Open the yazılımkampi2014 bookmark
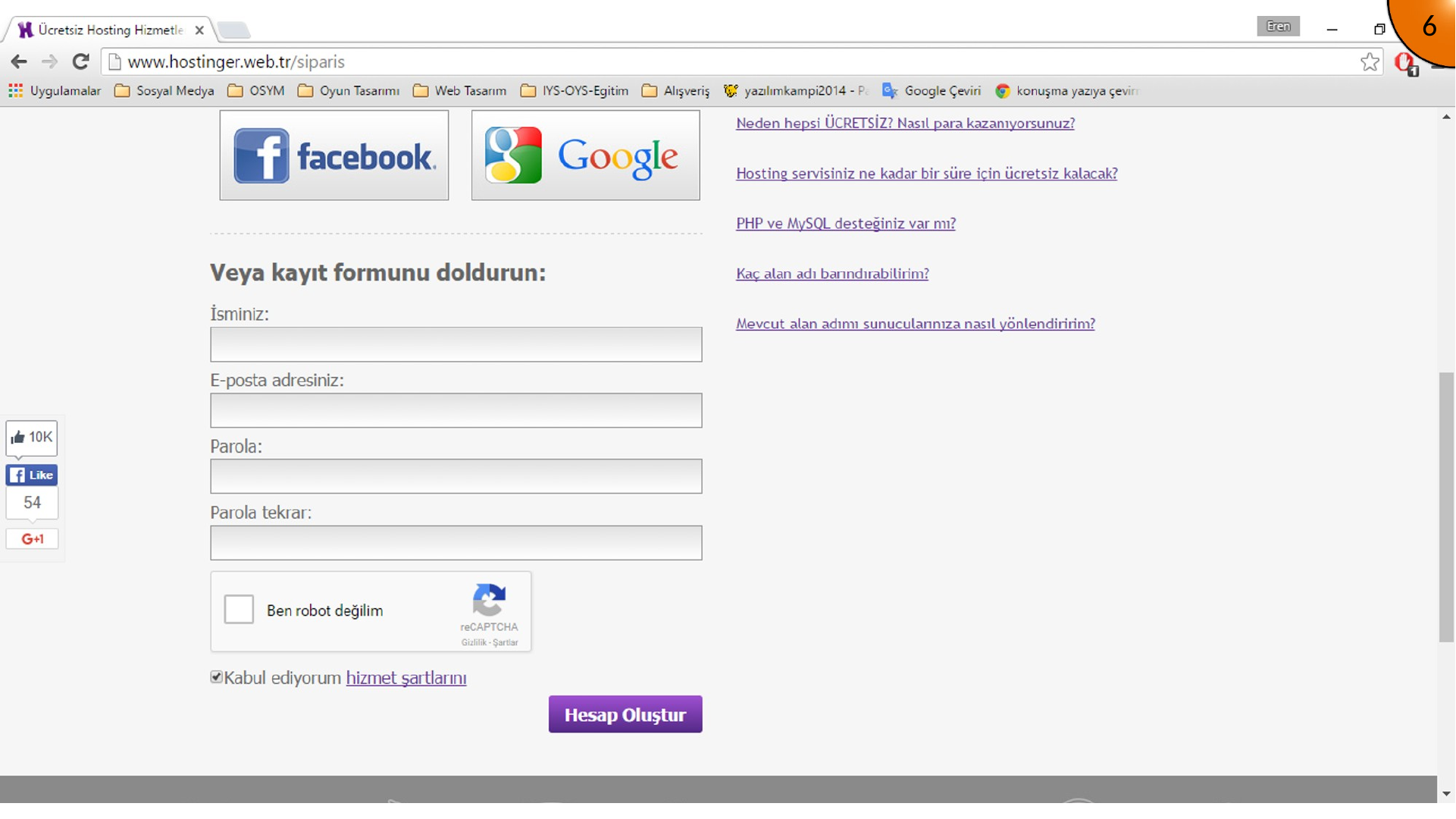 pyautogui.click(x=795, y=91)
